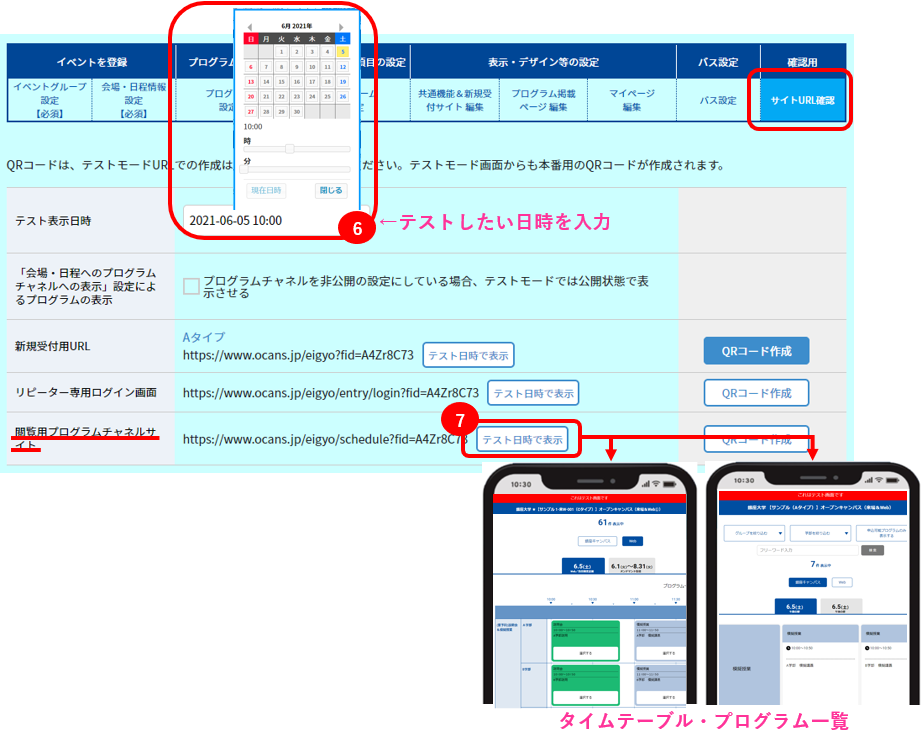Image resolution: width=924 pixels, height=731 pixels.
Task: Click gray search button on right phone
Action: [x=873, y=550]
